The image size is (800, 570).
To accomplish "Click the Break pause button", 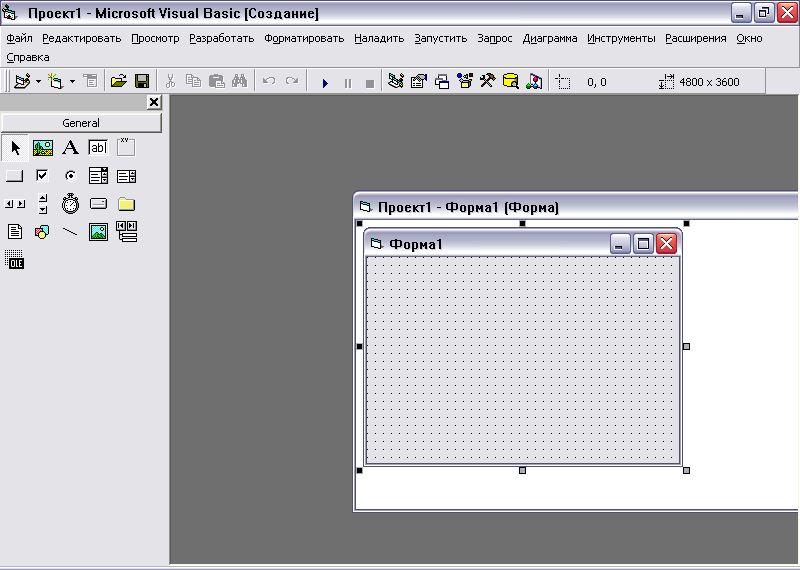I will point(347,83).
